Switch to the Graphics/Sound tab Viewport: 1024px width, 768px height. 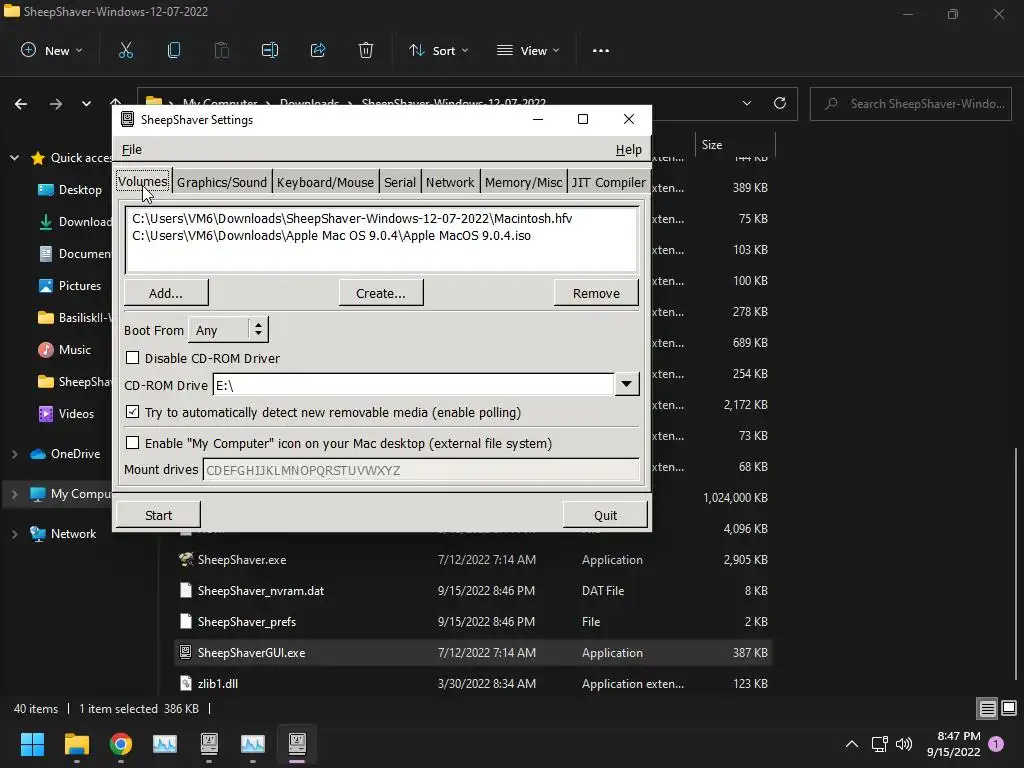click(222, 183)
